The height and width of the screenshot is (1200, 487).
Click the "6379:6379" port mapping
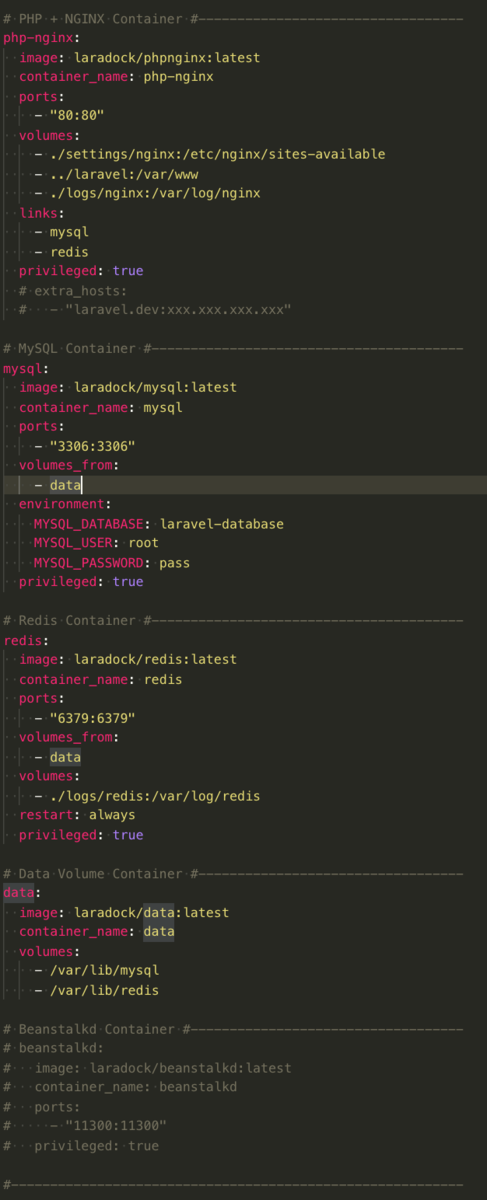tap(93, 718)
